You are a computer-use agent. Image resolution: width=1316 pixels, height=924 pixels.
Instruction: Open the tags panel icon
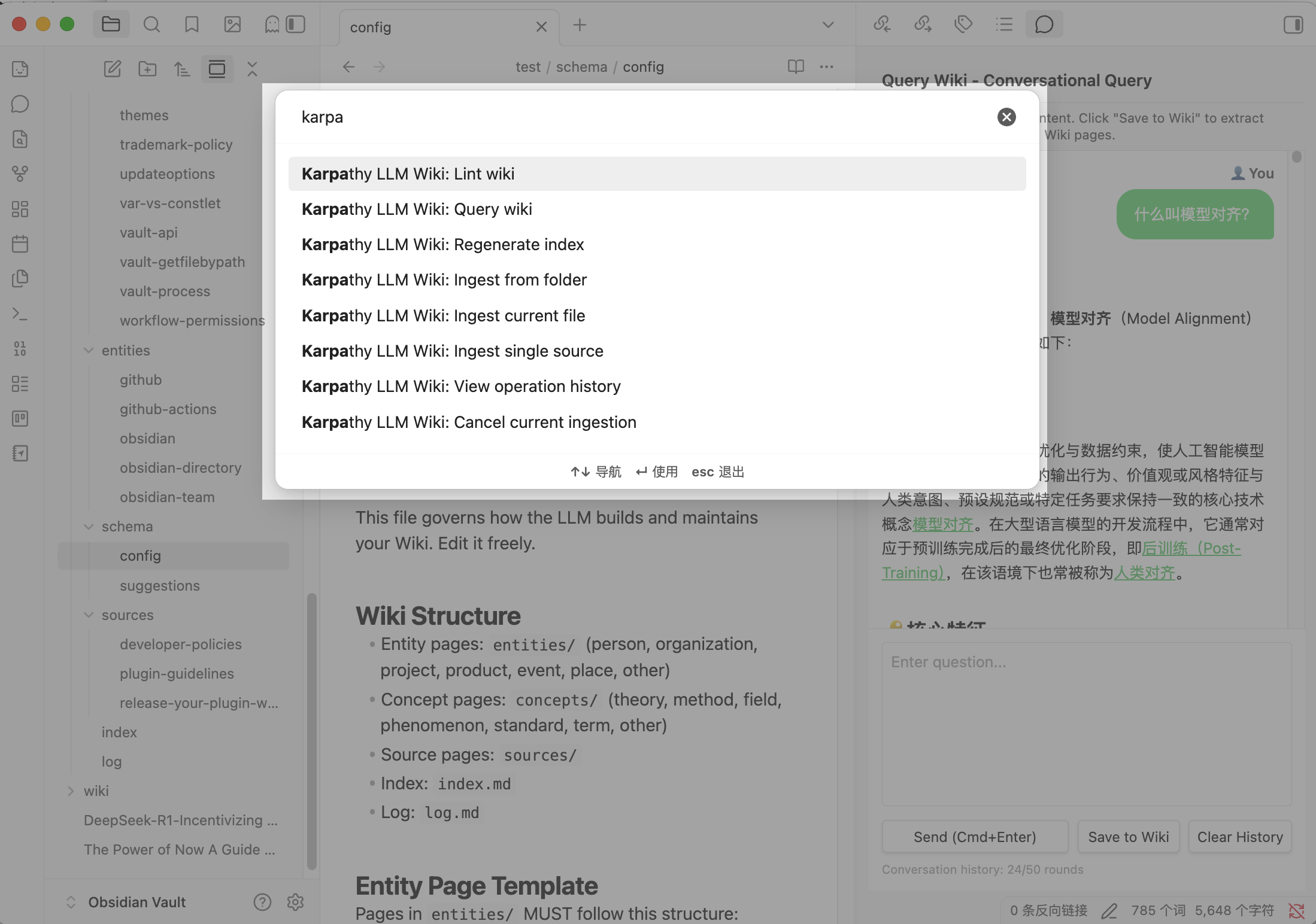pos(963,25)
